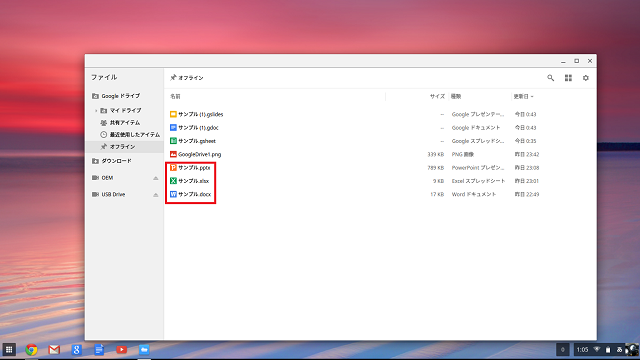Screen dimensions: 640x360
Task: Expand the マイ ドライブ tree arrow
Action: click(96, 111)
